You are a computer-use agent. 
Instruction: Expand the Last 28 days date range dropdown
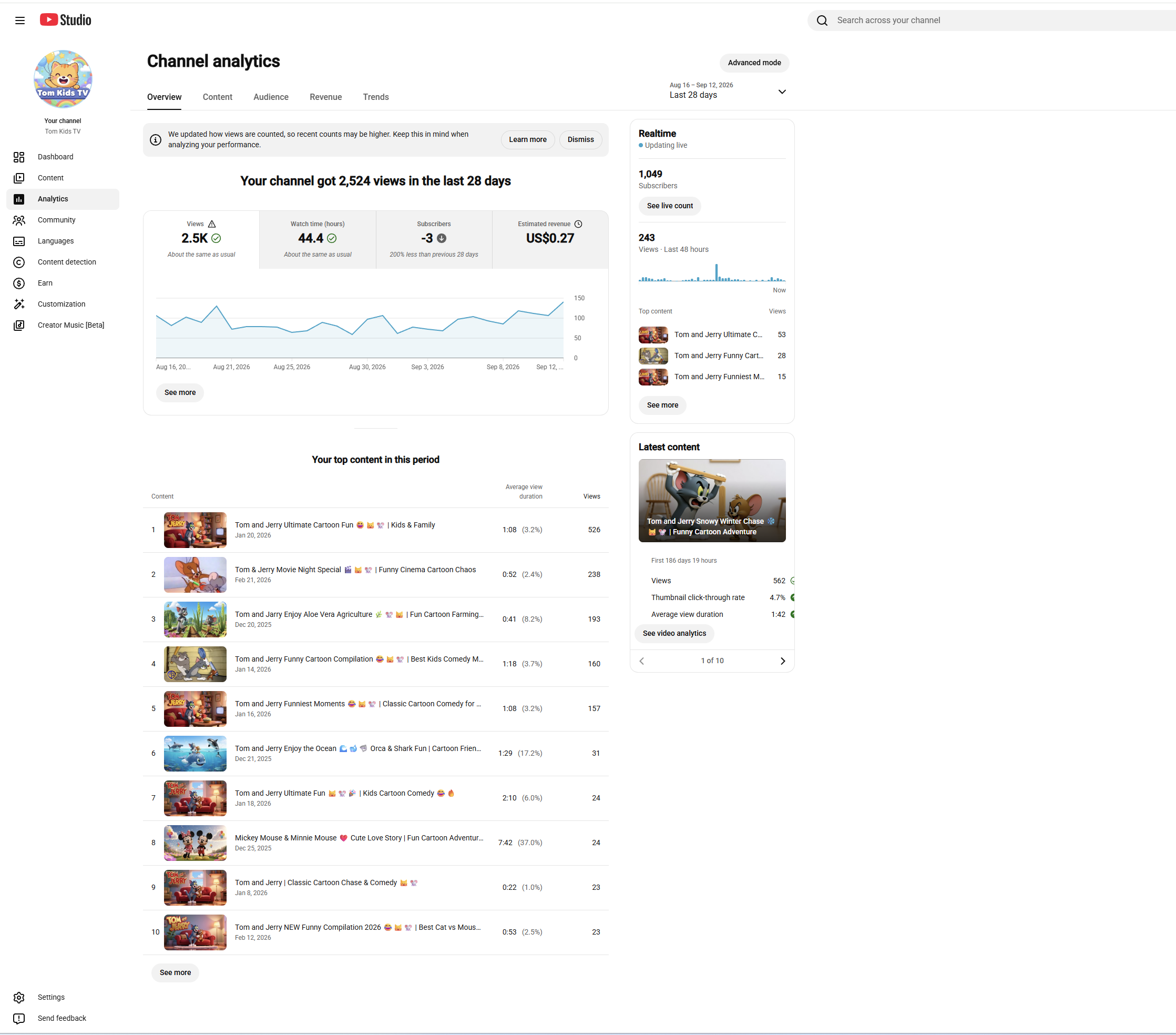pyautogui.click(x=728, y=90)
